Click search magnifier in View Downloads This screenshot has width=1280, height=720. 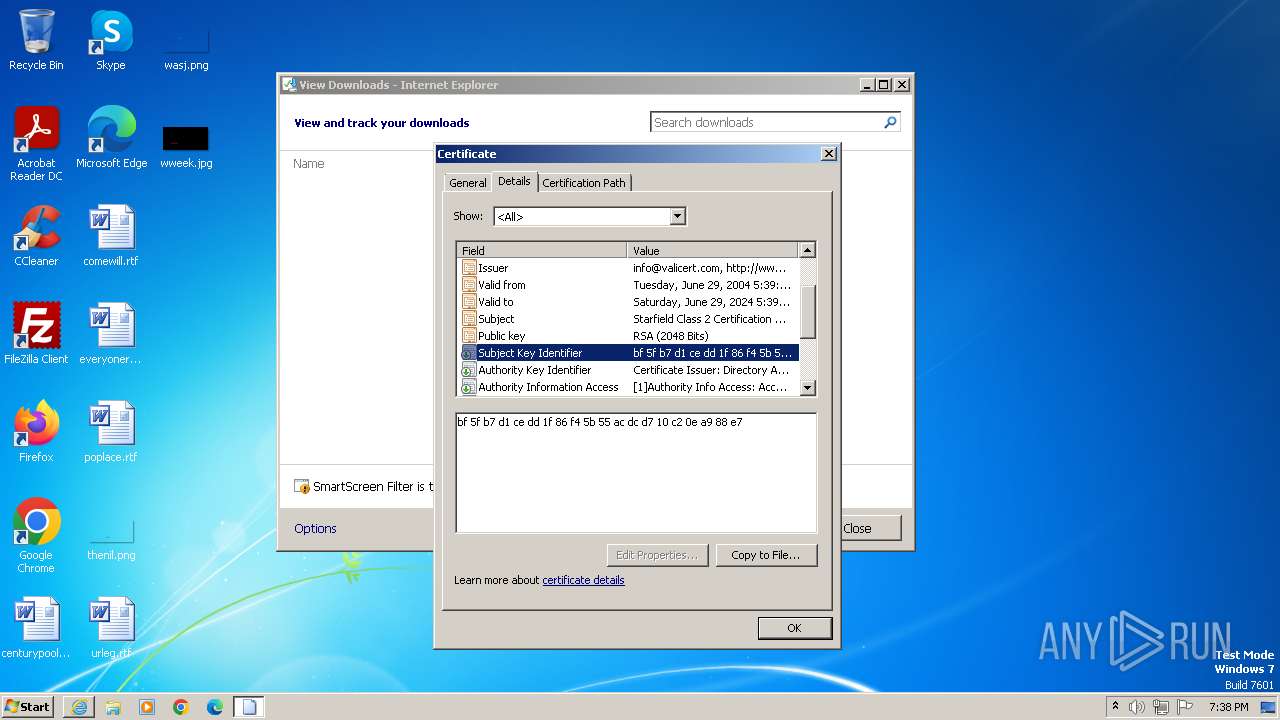(x=890, y=122)
